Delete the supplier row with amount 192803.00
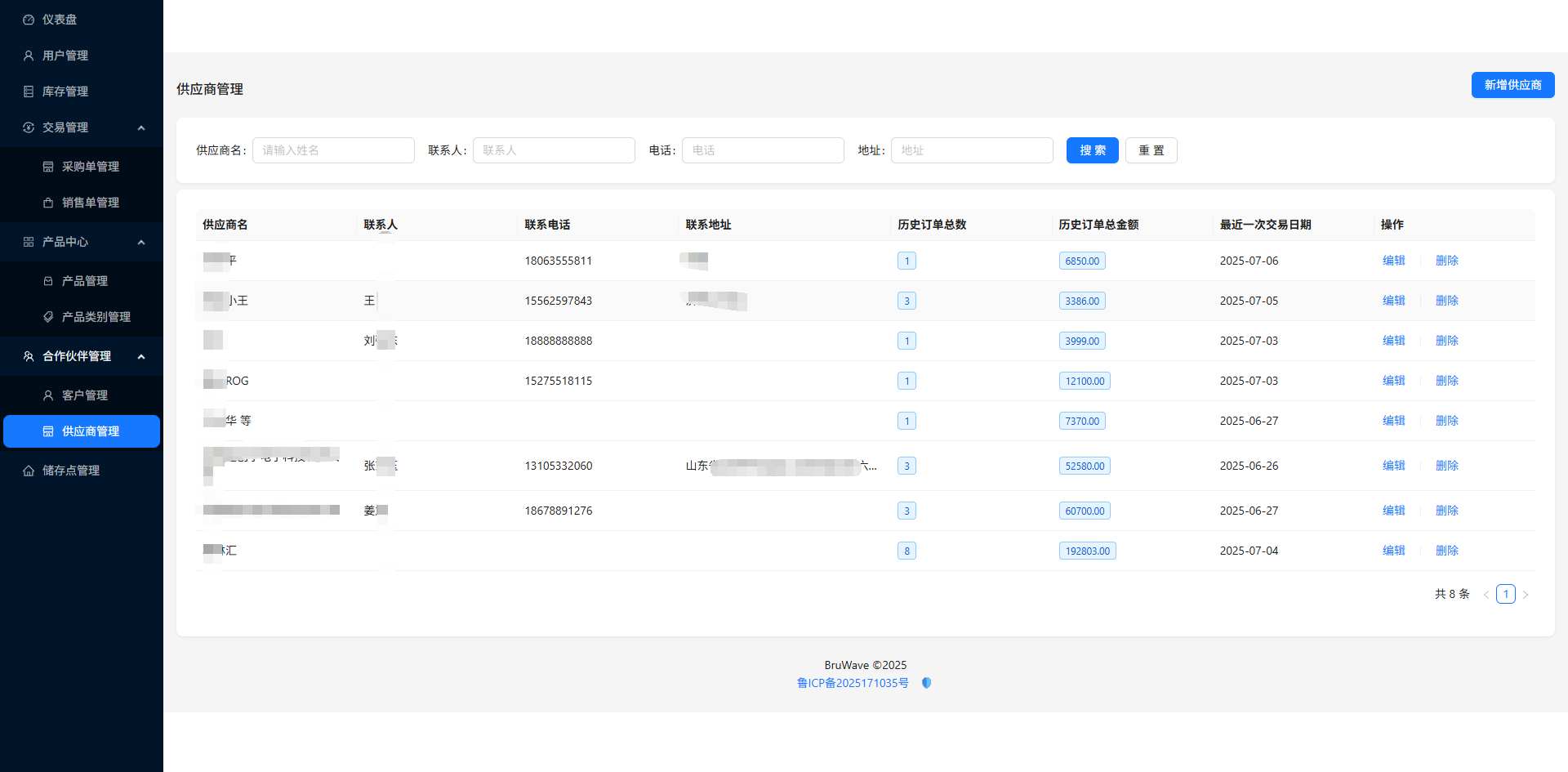This screenshot has height=772, width=1568. click(x=1446, y=551)
